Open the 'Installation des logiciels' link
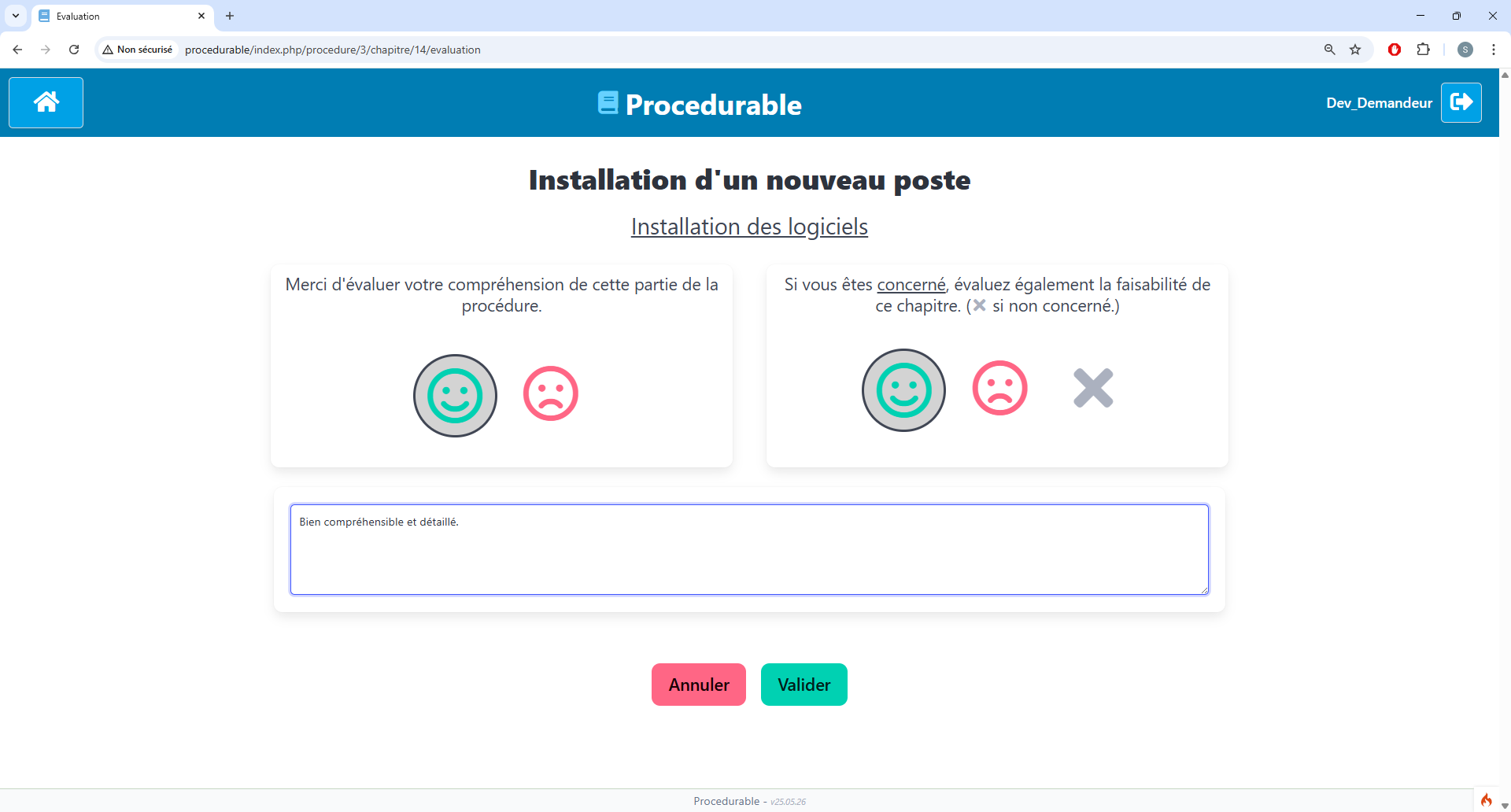1511x812 pixels. click(x=748, y=227)
